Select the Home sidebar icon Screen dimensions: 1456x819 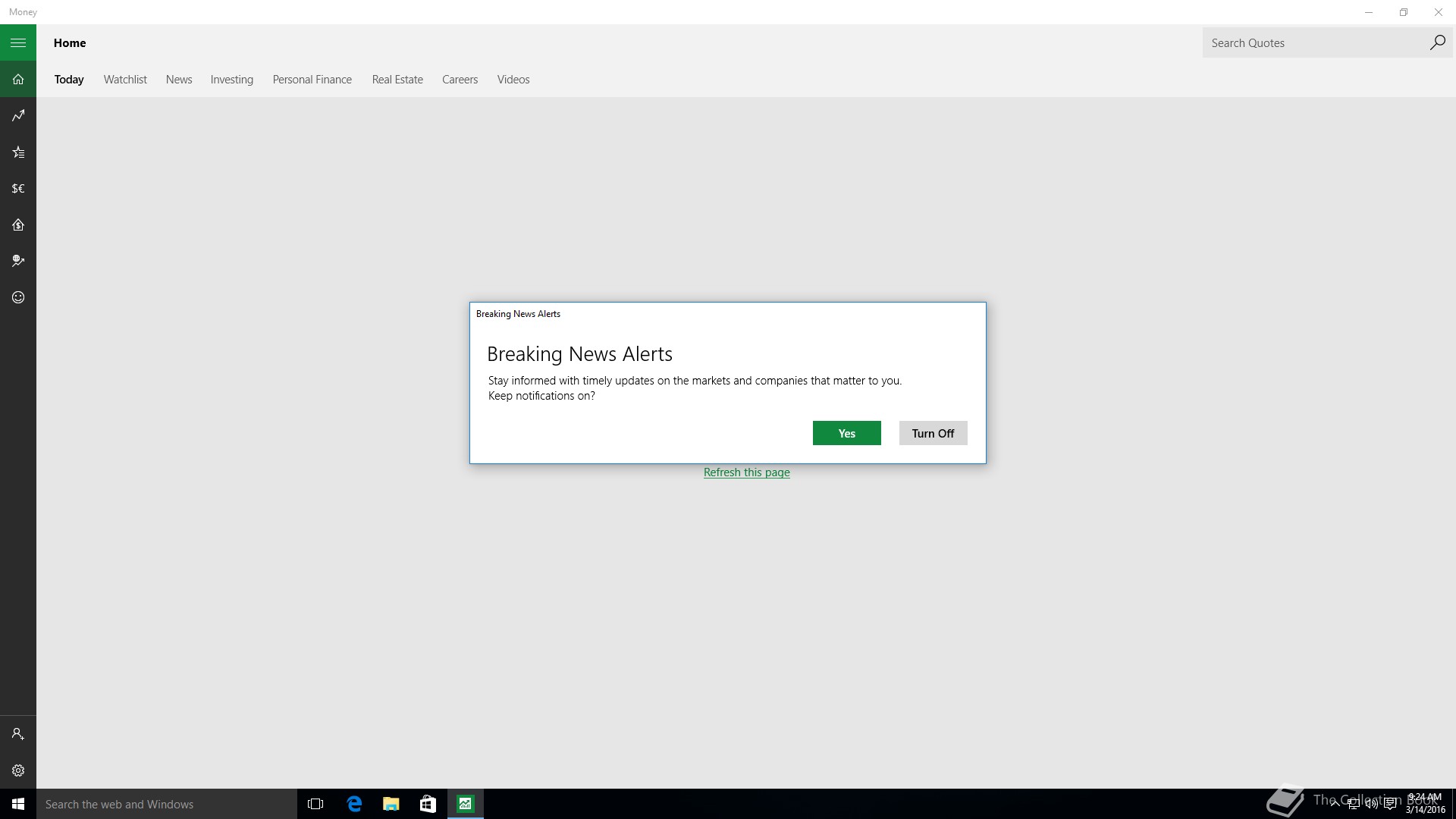point(18,79)
